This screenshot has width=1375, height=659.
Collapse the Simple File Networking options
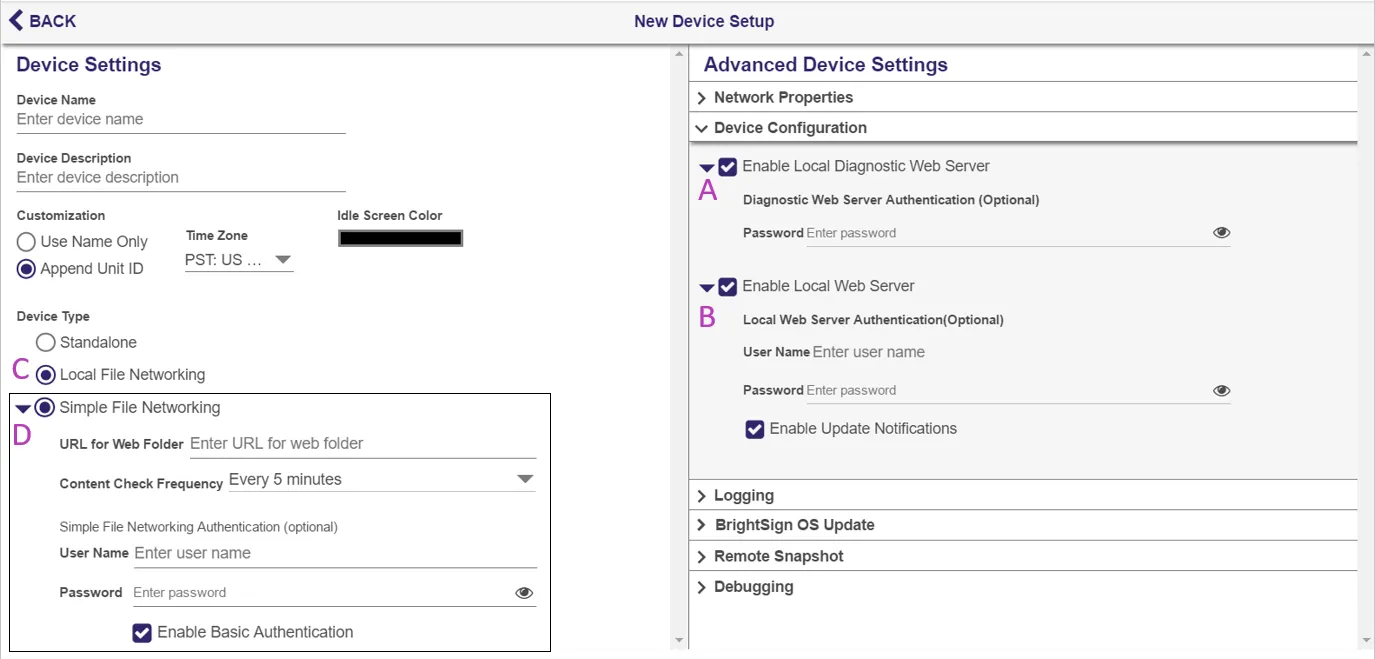(x=23, y=409)
